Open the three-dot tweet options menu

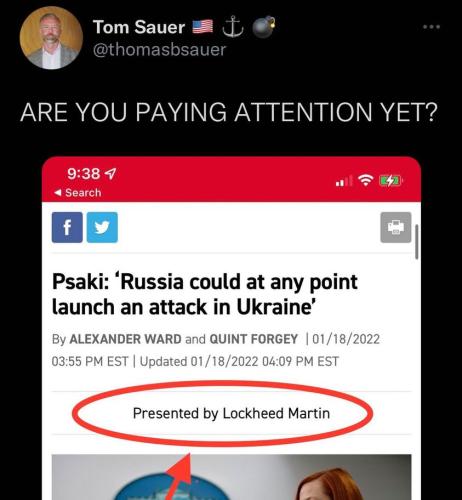(x=431, y=27)
